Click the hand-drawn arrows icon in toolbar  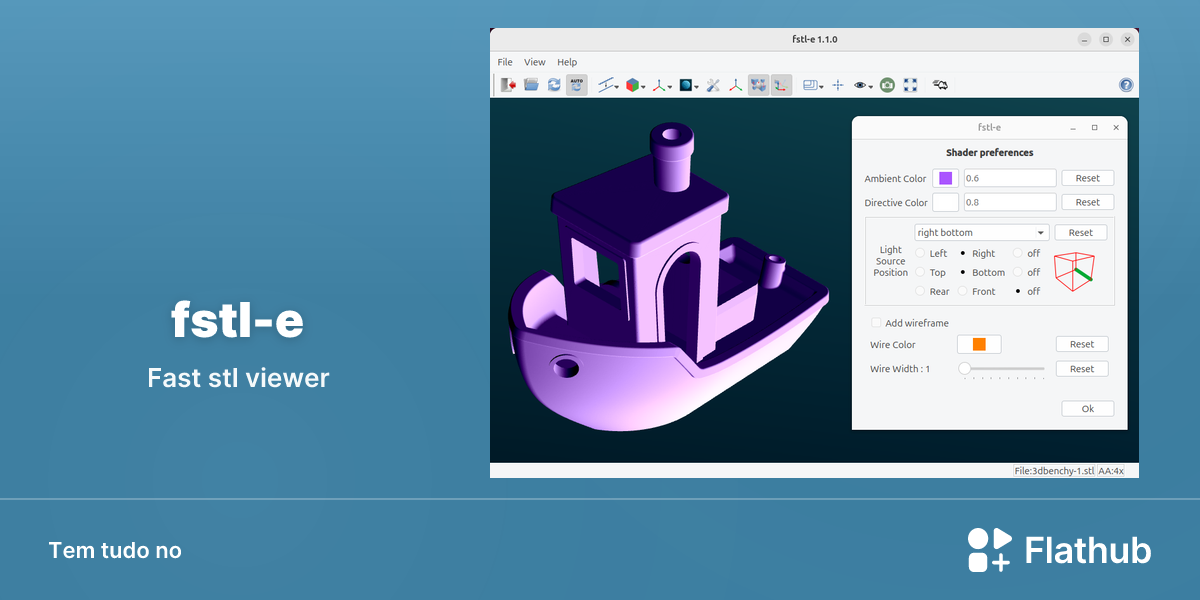click(940, 85)
